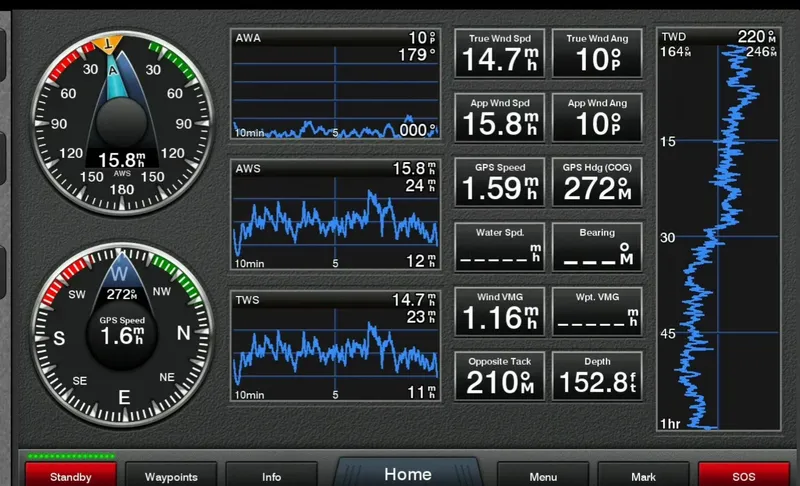The image size is (800, 486).
Task: Tap the True Wnd Ang data box
Action: (x=597, y=53)
